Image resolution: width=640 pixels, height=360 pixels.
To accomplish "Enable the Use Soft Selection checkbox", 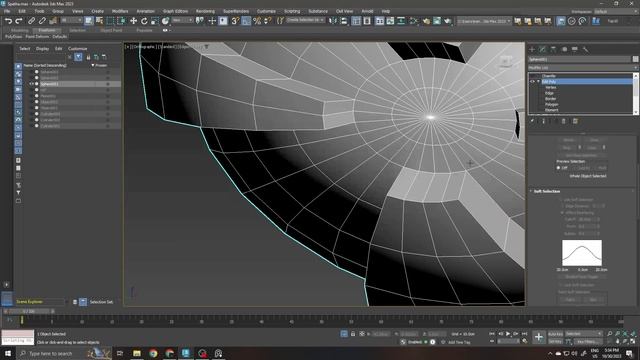I will pos(562,200).
